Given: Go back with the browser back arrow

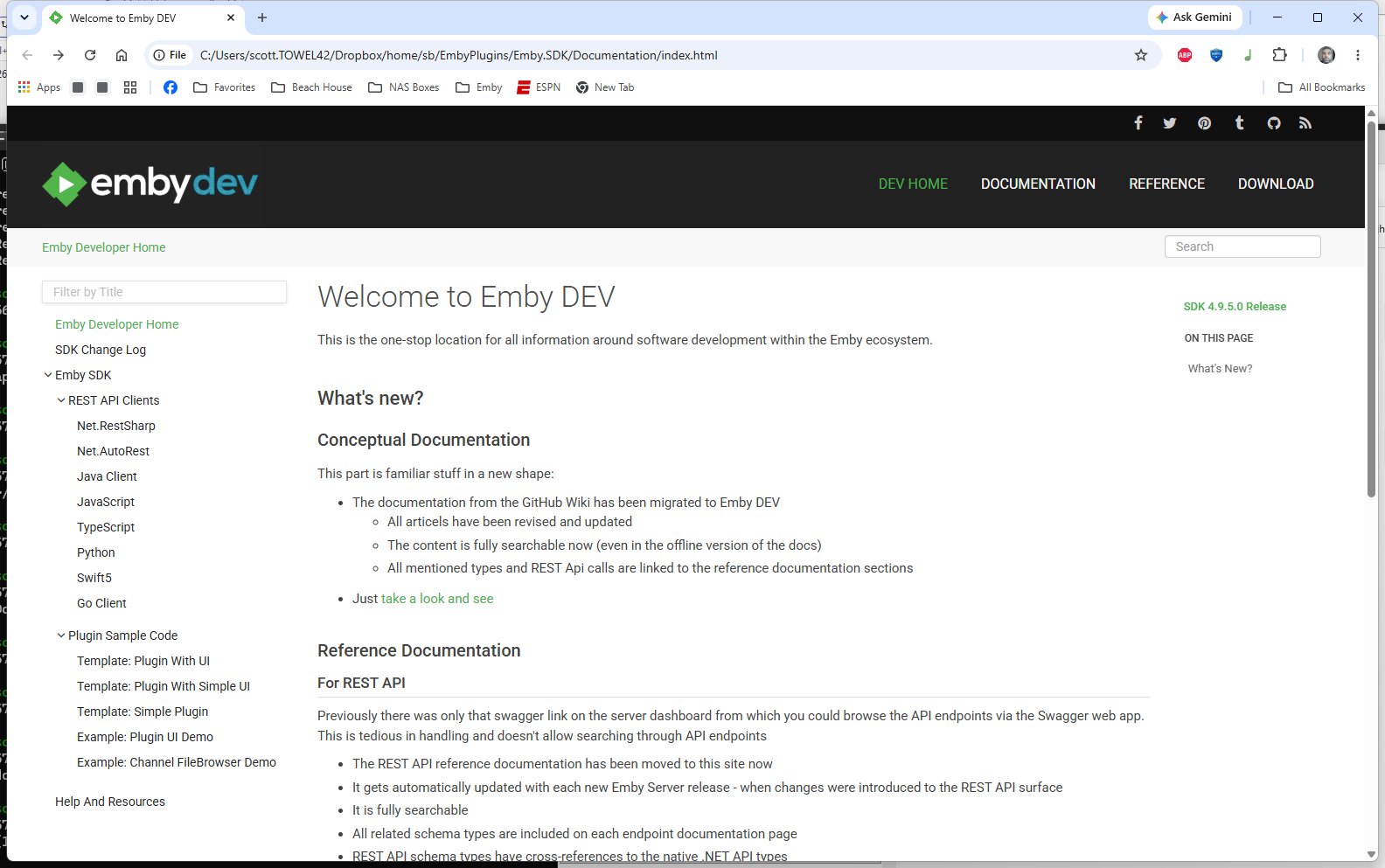Looking at the screenshot, I should (27, 55).
